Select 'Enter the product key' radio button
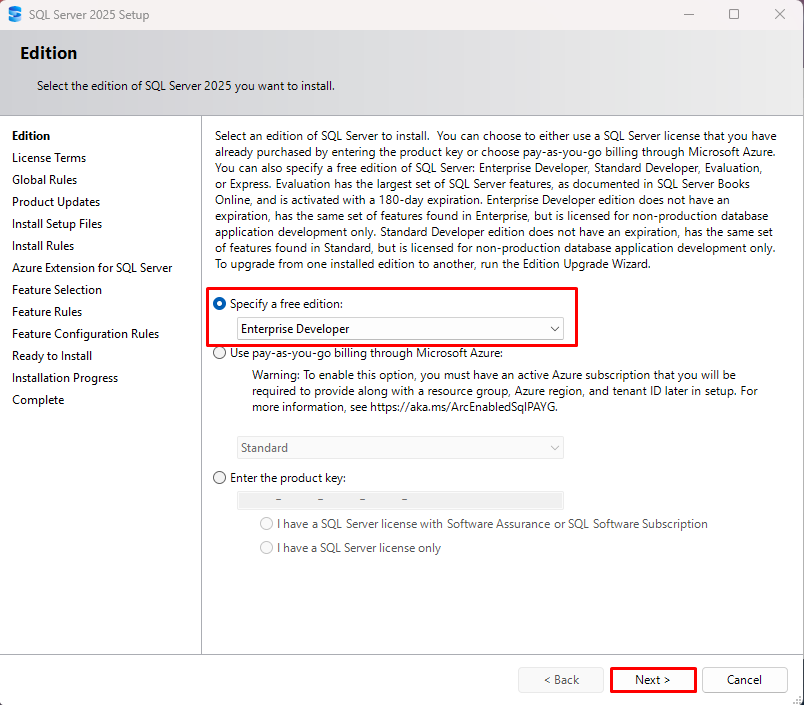 (219, 478)
